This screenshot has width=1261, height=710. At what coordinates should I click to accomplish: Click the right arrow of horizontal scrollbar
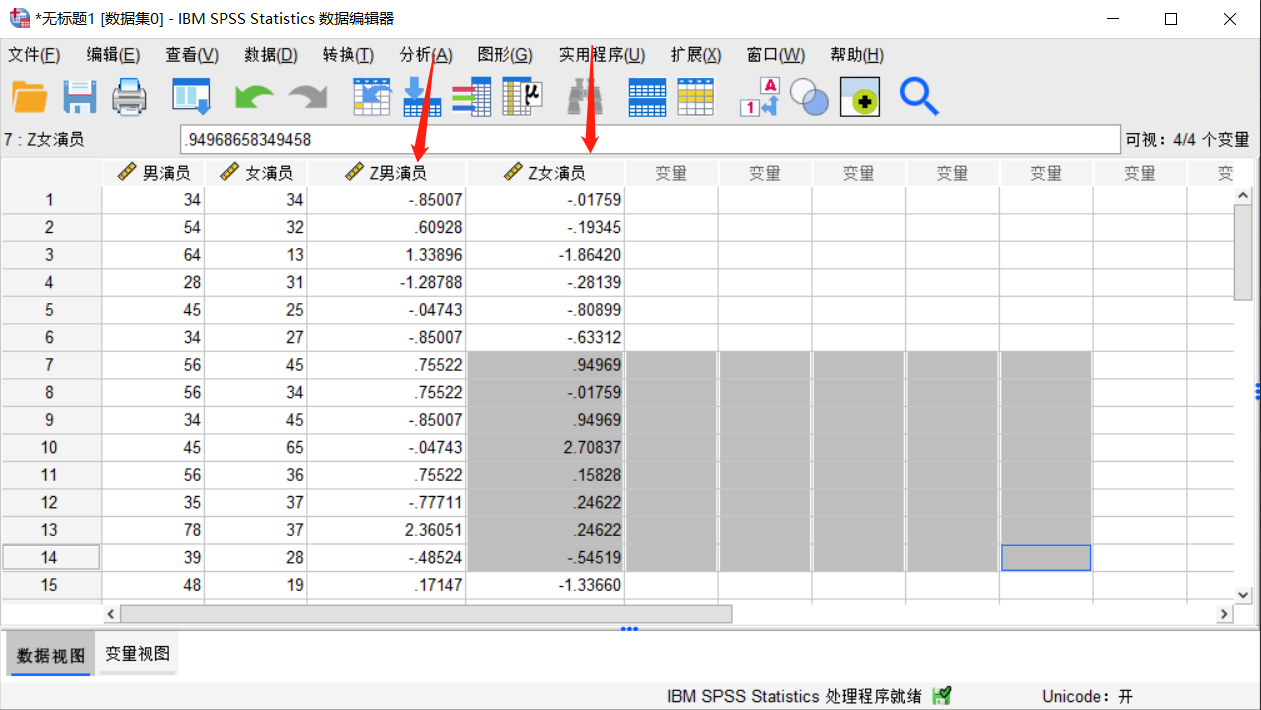point(1224,613)
